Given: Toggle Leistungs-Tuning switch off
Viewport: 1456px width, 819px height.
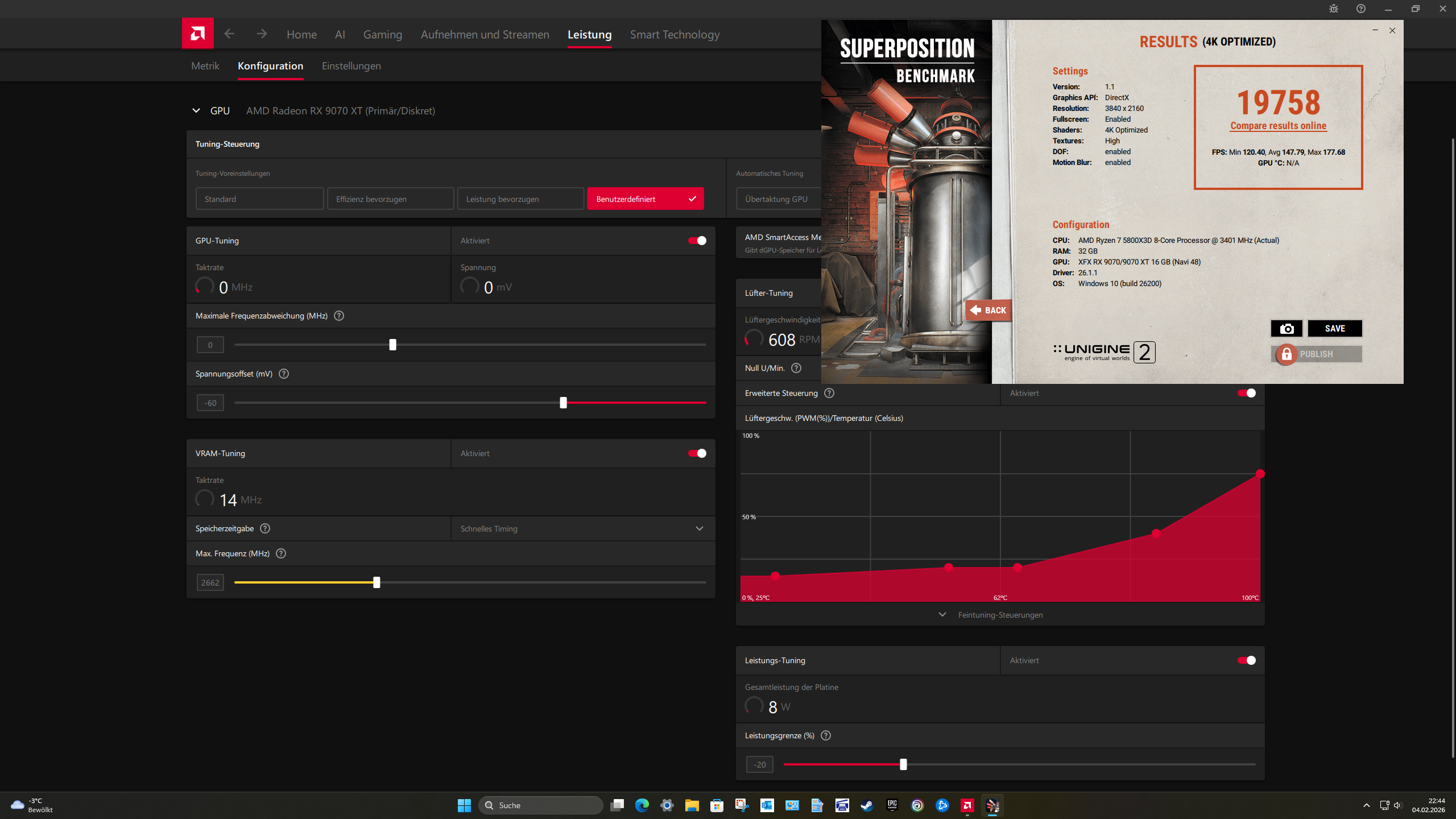Looking at the screenshot, I should (x=1247, y=660).
